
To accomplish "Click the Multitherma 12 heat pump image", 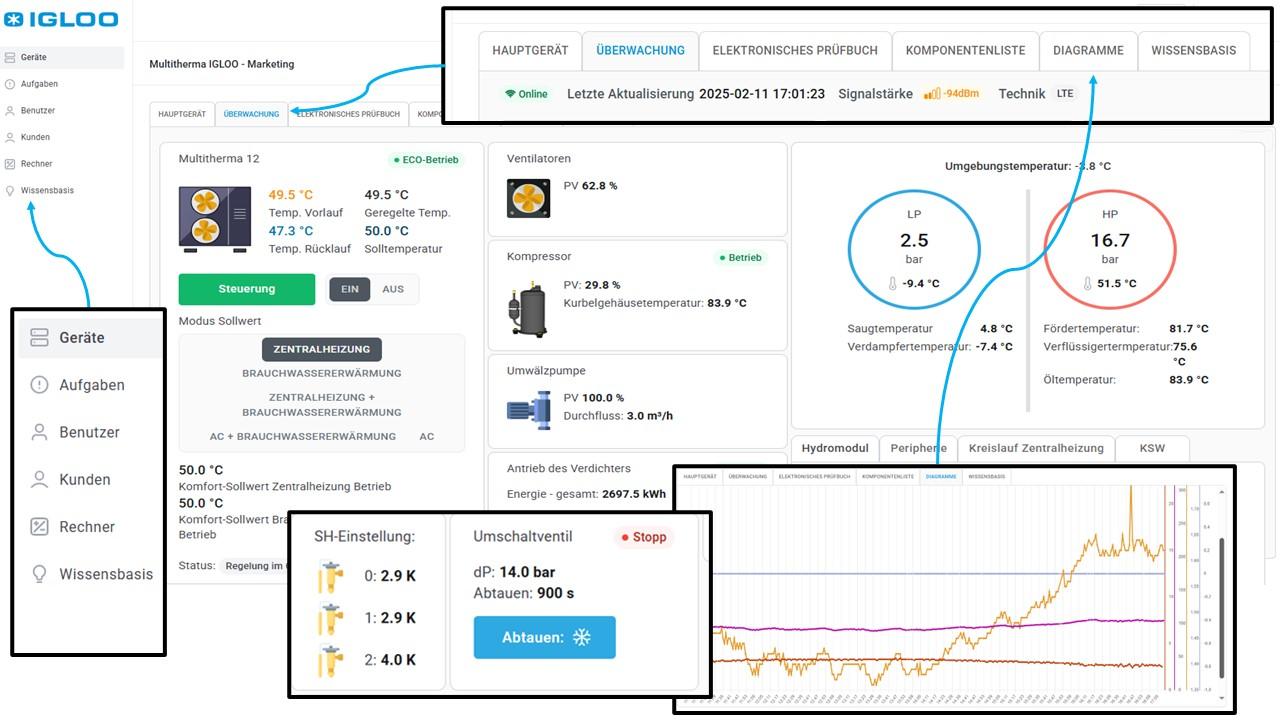I will click(x=214, y=217).
